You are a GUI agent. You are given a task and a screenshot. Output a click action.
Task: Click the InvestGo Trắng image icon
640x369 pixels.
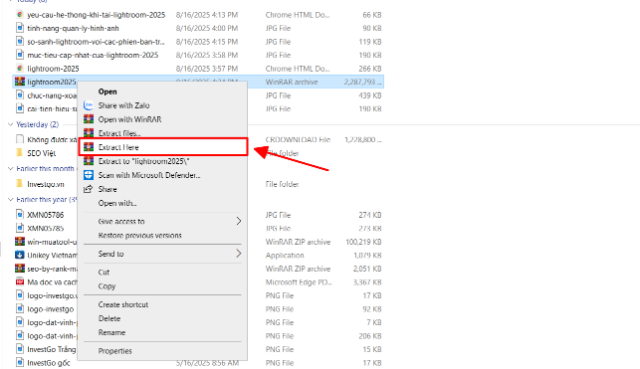[20, 349]
